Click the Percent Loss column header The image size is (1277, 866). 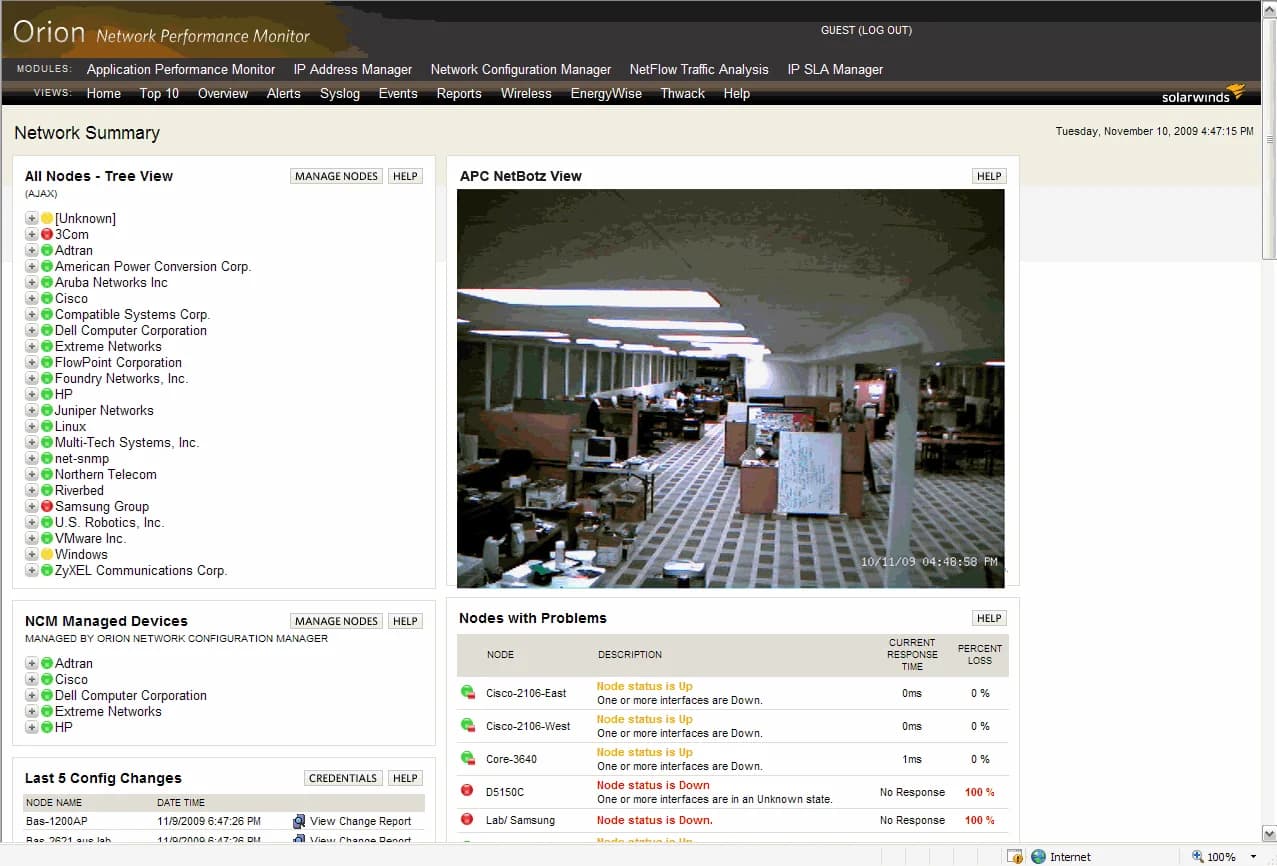tap(980, 654)
